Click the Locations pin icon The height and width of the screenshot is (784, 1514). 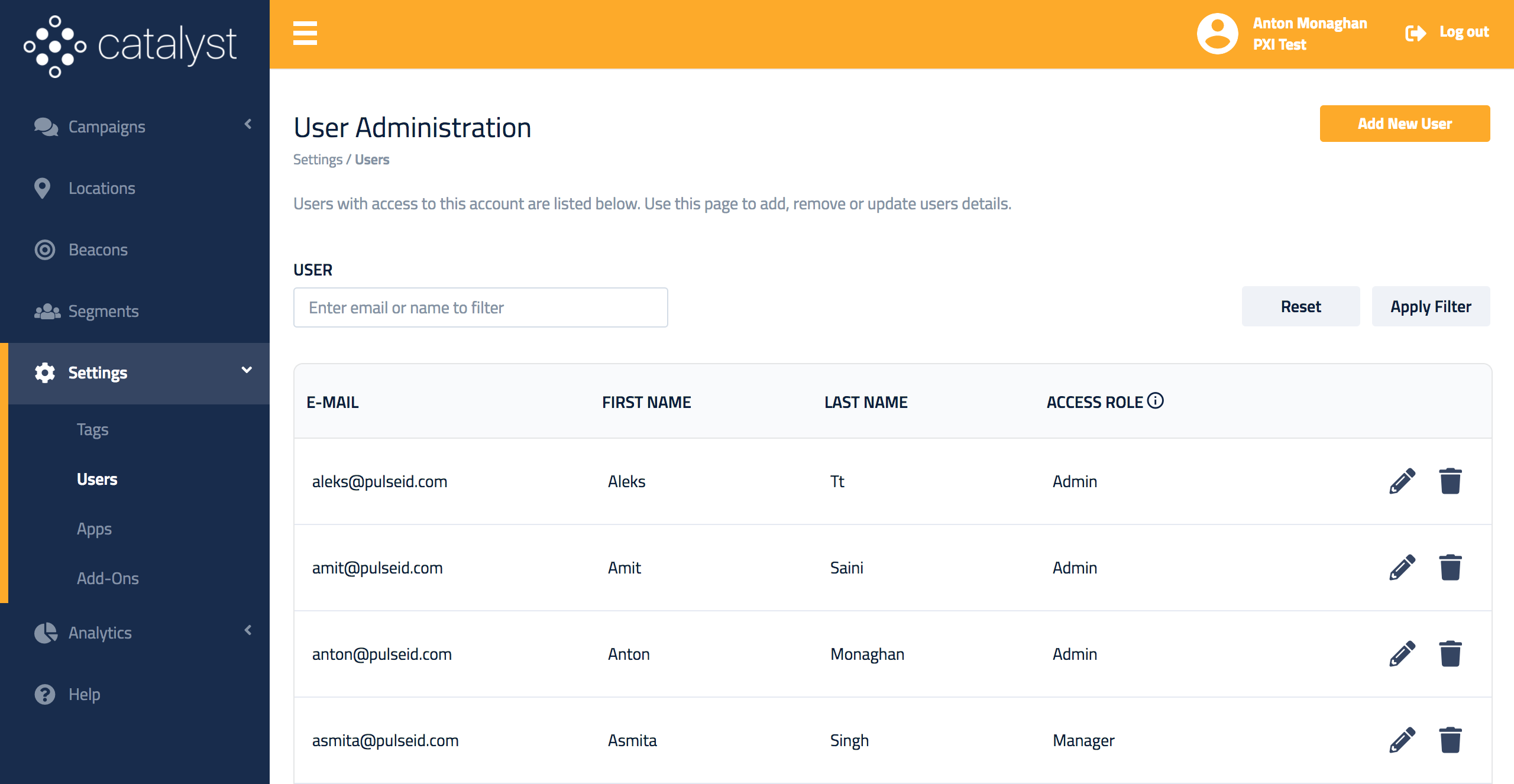[x=42, y=188]
